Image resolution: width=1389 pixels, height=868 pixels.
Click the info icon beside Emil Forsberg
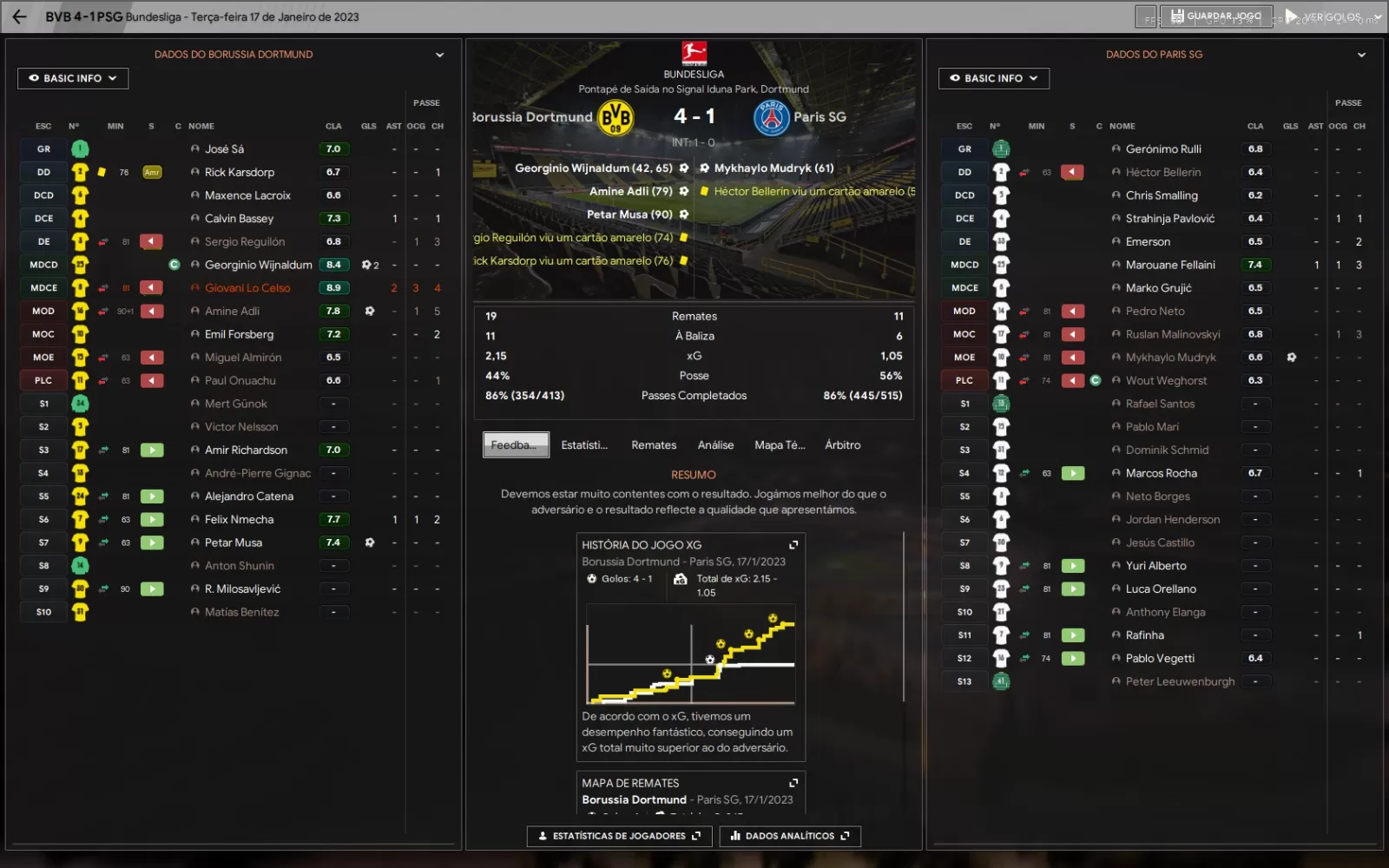pyautogui.click(x=195, y=334)
